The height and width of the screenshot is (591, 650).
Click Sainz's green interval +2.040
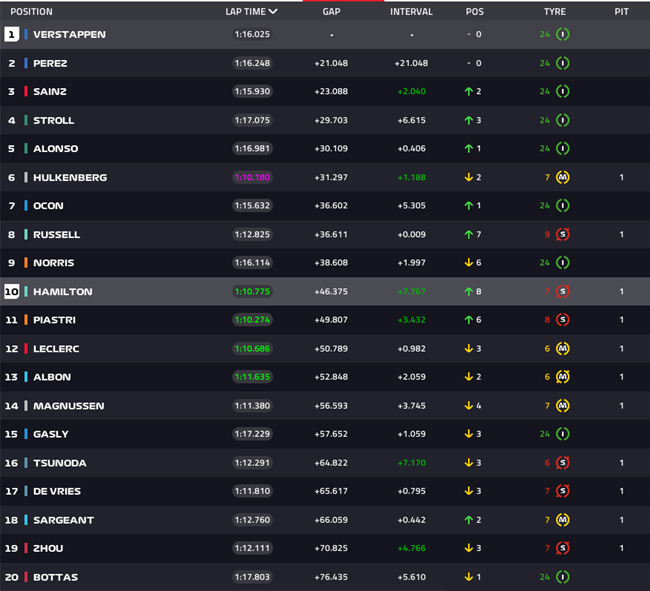(411, 91)
